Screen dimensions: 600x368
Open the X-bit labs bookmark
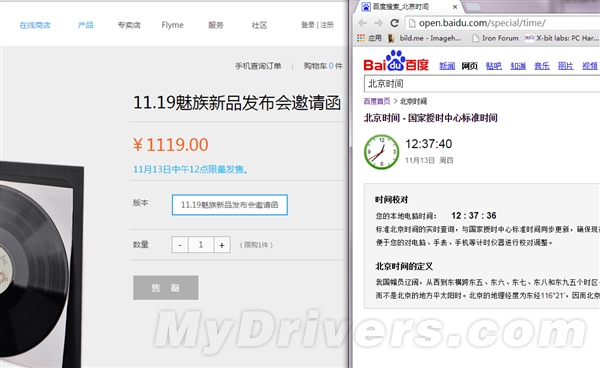point(562,38)
